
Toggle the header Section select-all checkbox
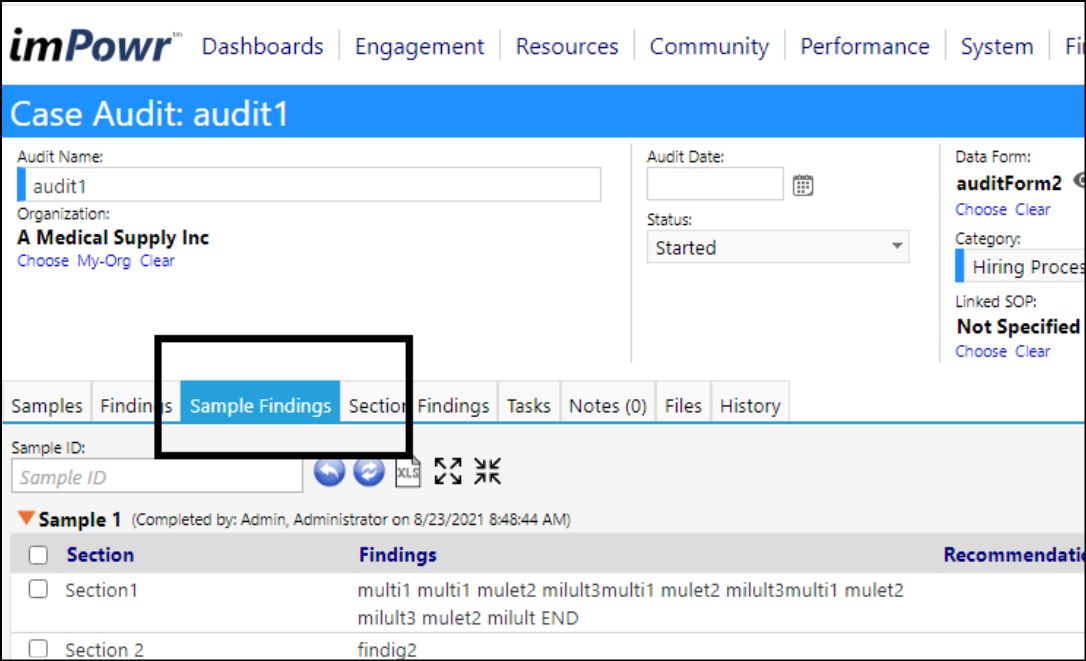click(x=38, y=555)
